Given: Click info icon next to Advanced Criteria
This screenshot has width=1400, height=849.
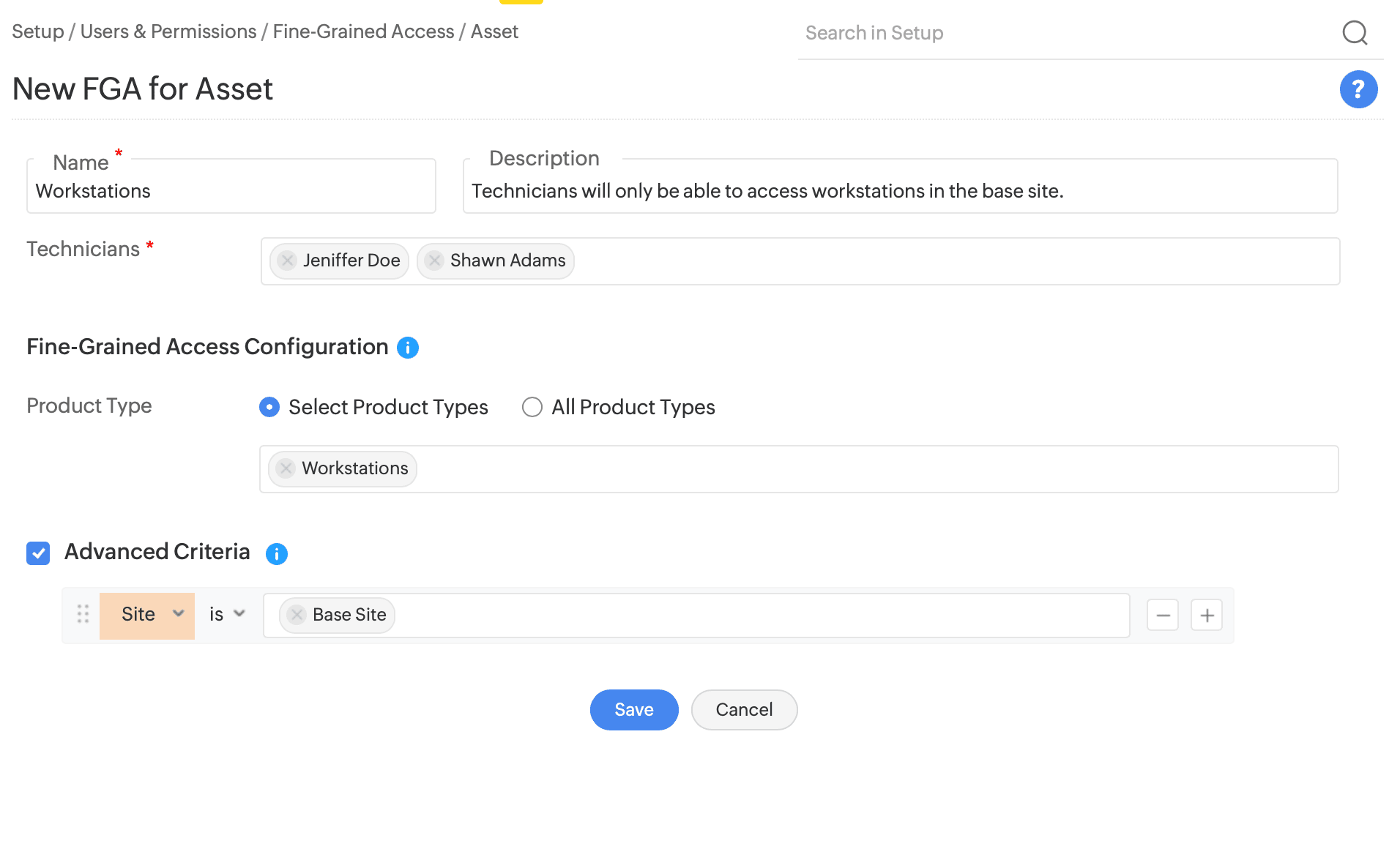Looking at the screenshot, I should point(277,554).
